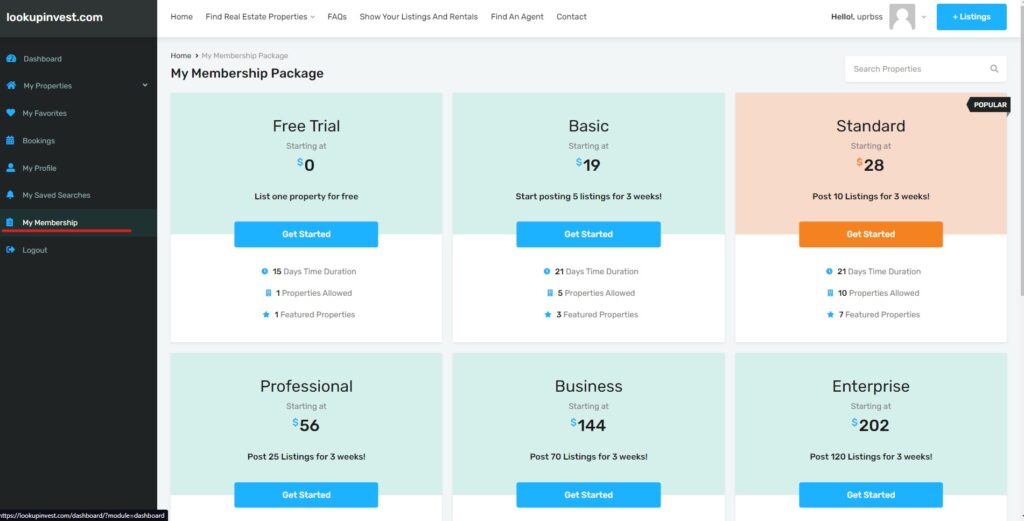Click Get Started on Free Trial plan

pyautogui.click(x=306, y=234)
